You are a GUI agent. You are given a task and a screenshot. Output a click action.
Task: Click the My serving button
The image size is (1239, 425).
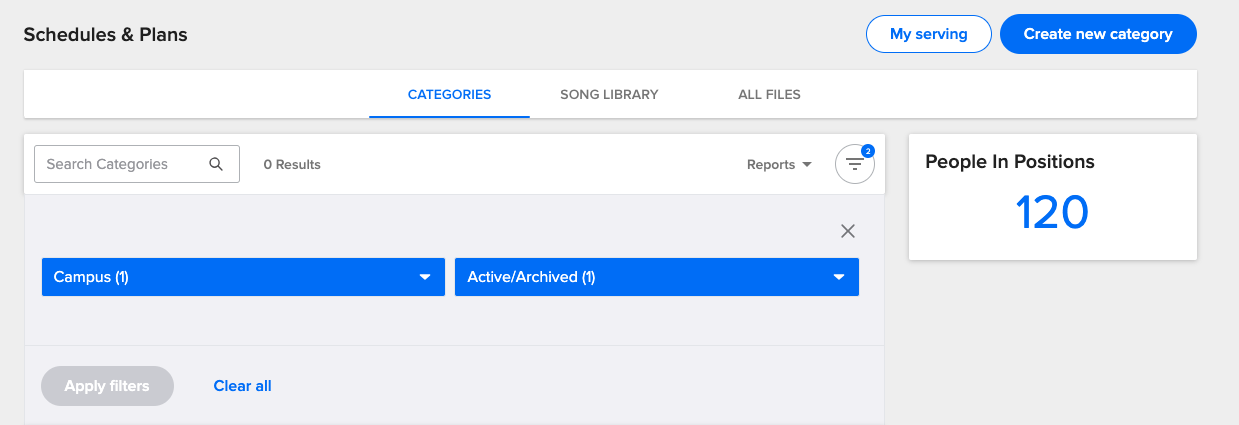point(928,34)
